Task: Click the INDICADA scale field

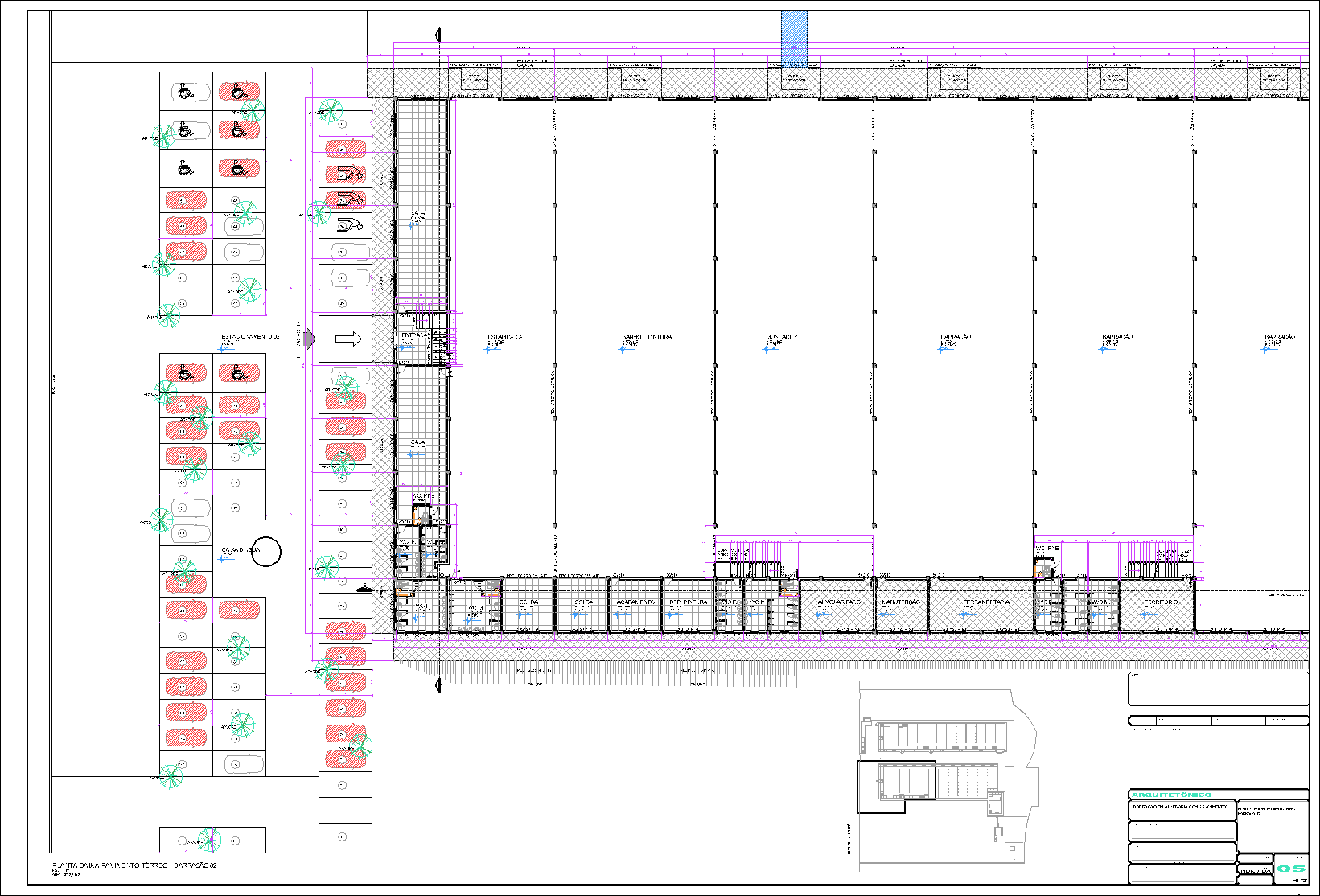Action: point(1255,870)
